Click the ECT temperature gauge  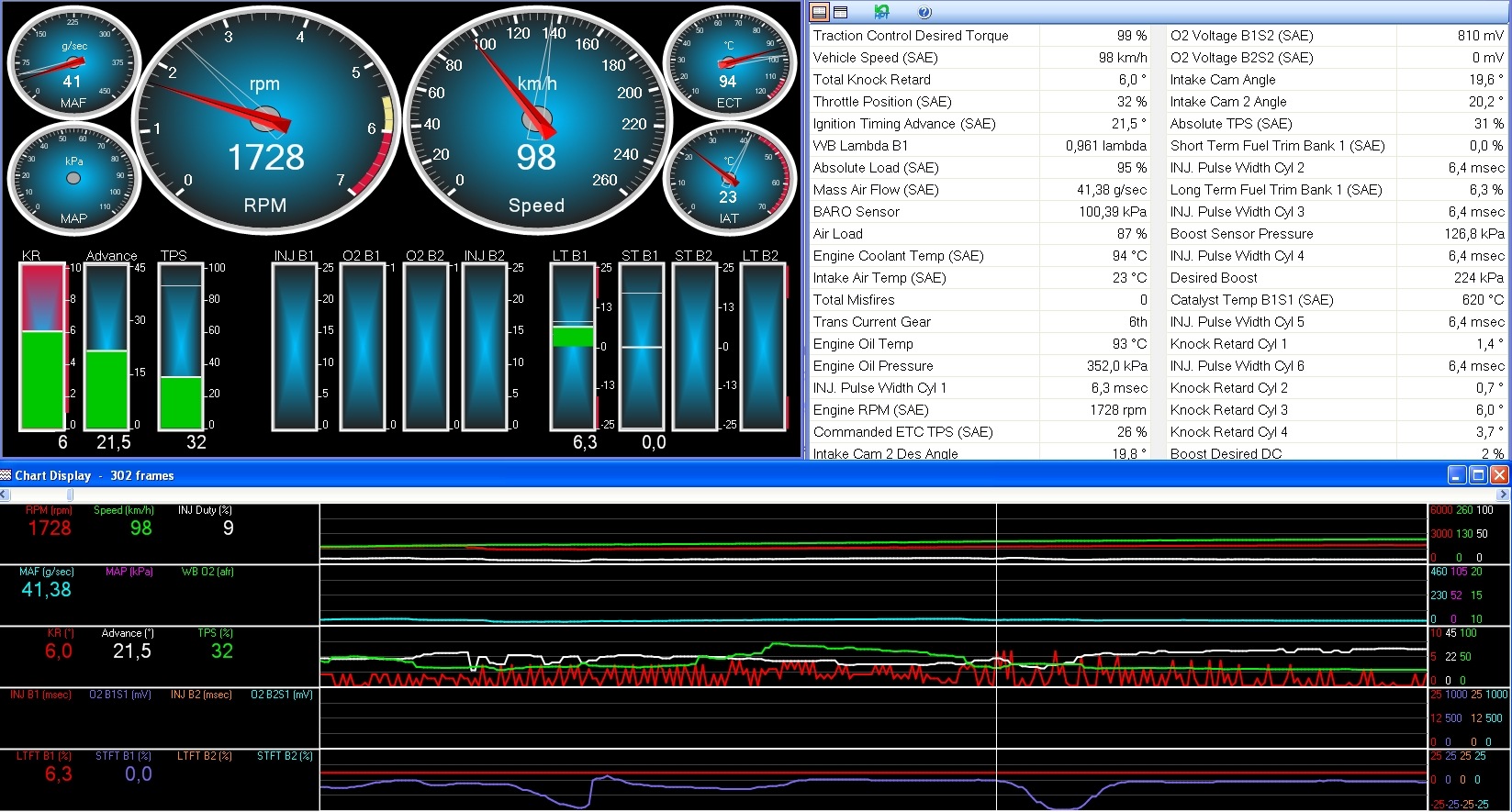pyautogui.click(x=728, y=62)
